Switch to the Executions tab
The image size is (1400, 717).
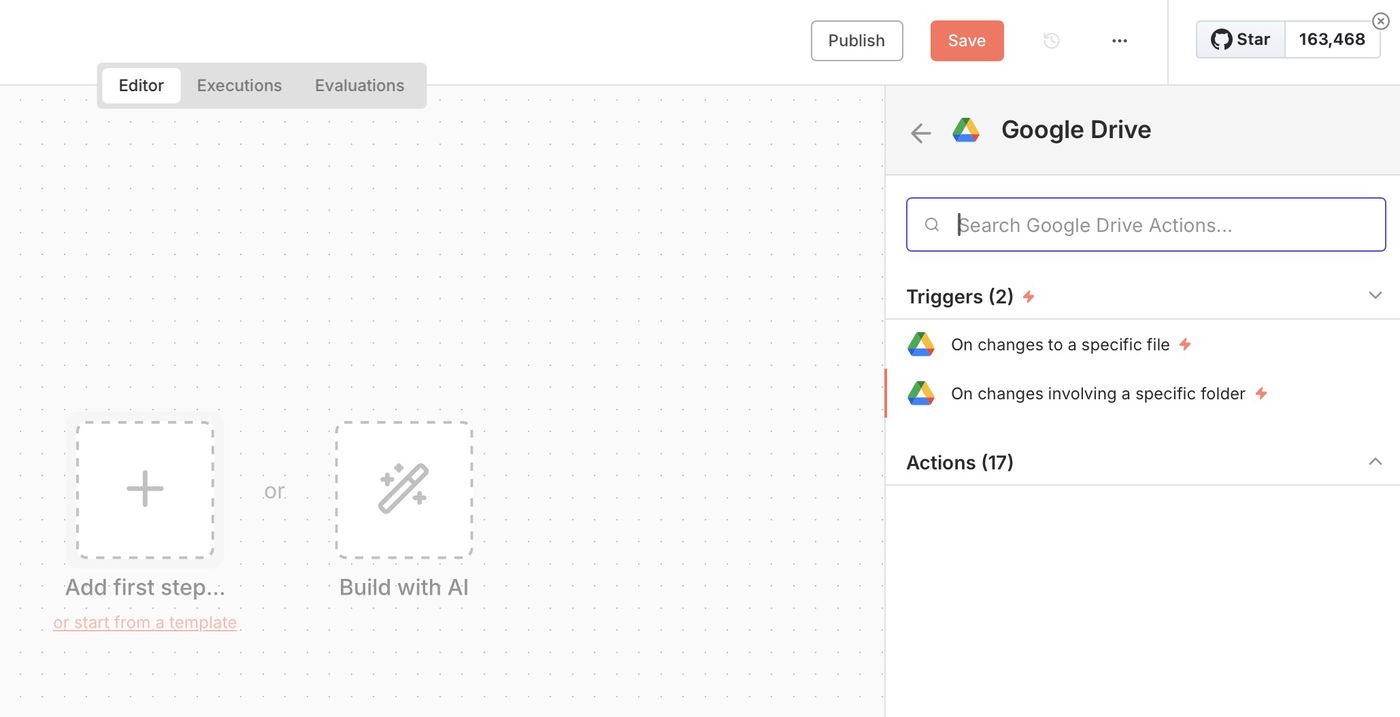click(x=239, y=86)
